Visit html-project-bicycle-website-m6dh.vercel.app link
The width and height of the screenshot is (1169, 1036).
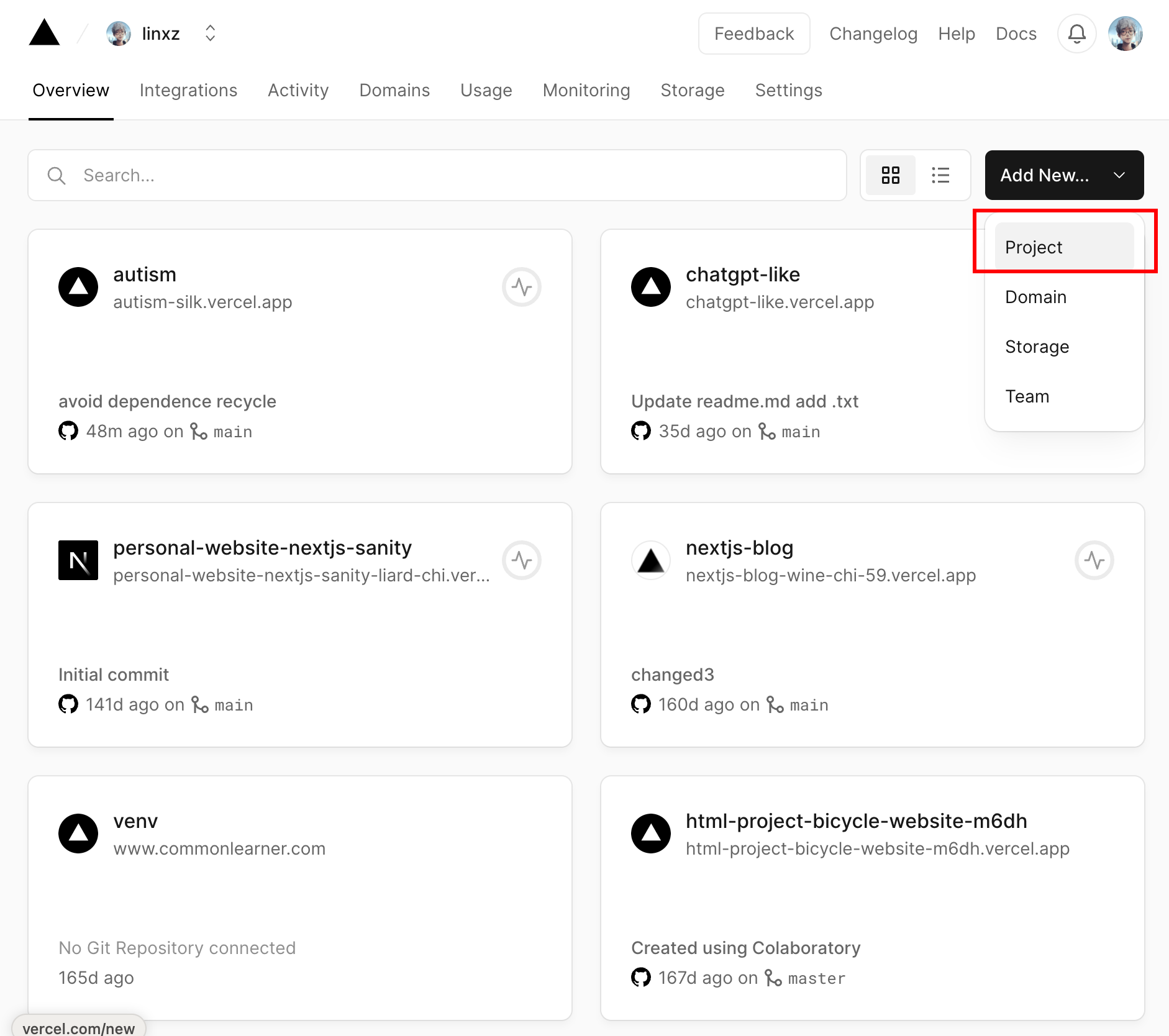coord(878,849)
